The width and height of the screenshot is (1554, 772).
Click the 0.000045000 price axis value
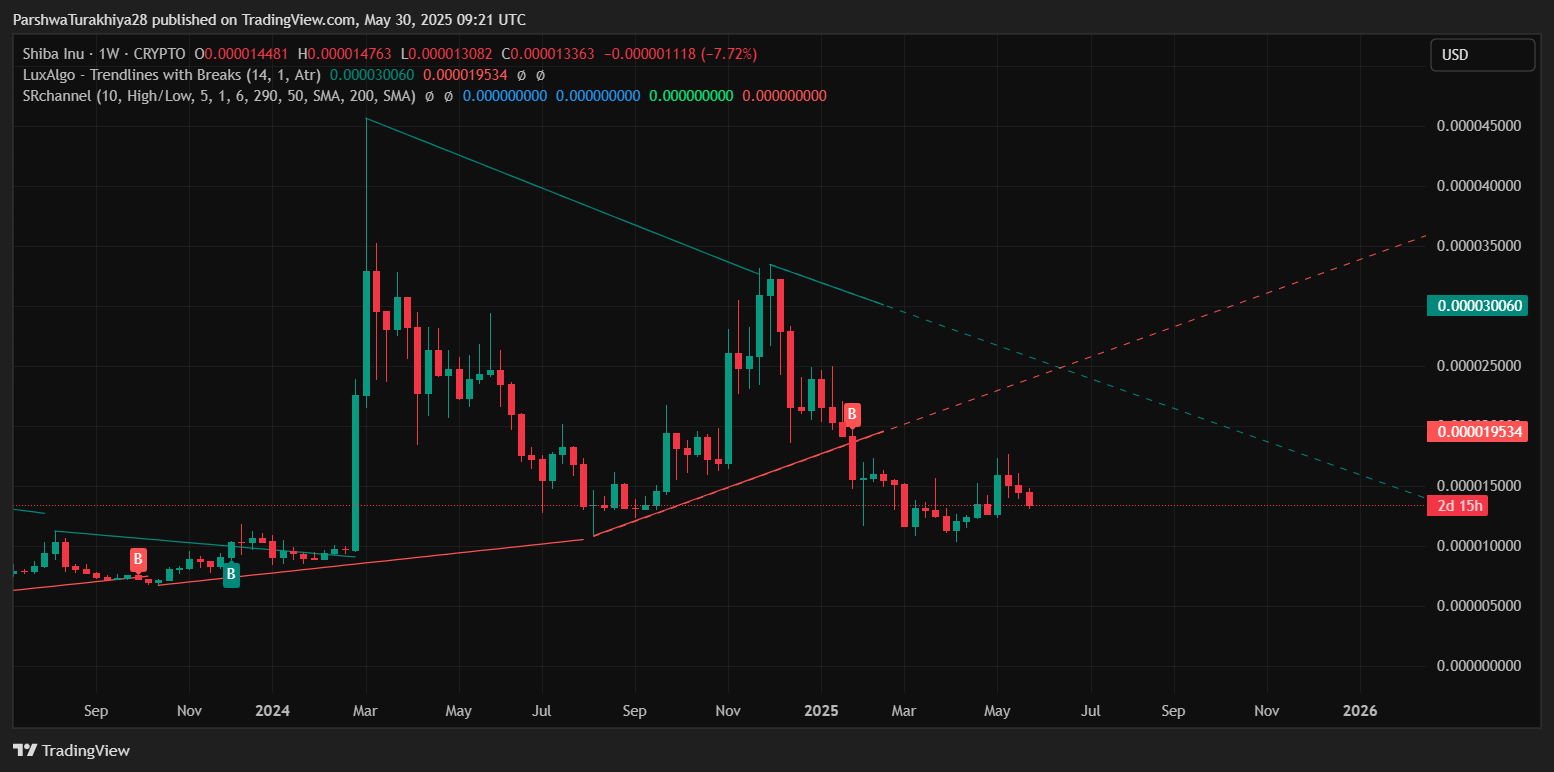click(1479, 126)
